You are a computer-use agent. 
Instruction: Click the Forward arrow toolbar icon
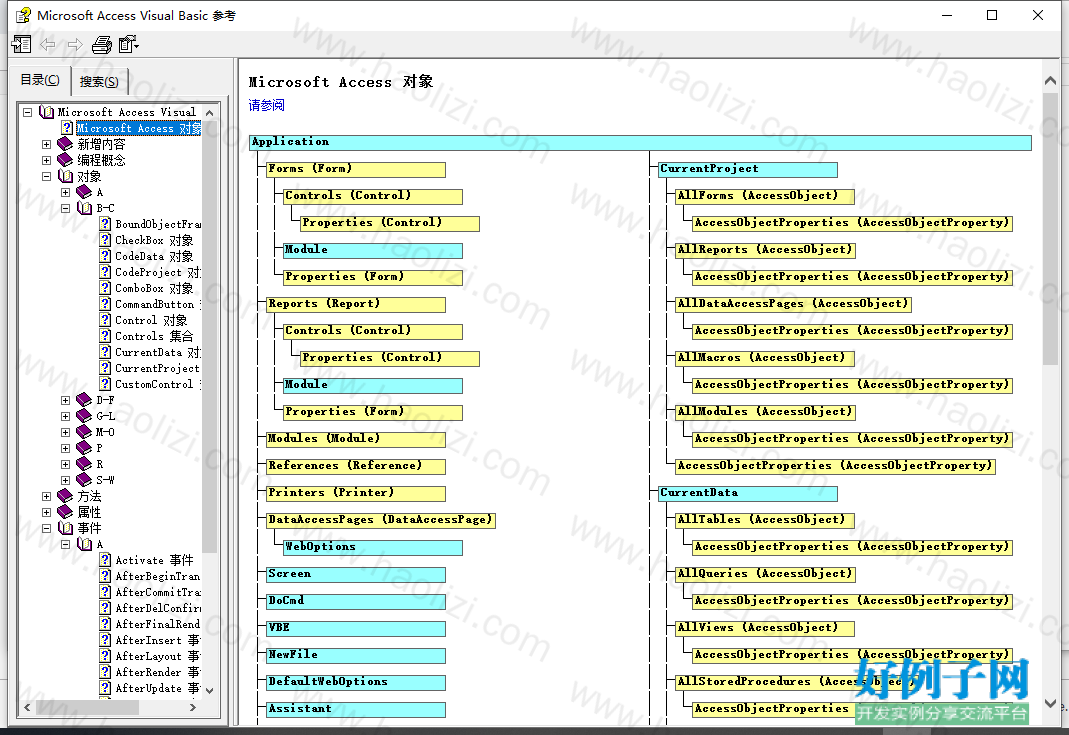tap(74, 45)
